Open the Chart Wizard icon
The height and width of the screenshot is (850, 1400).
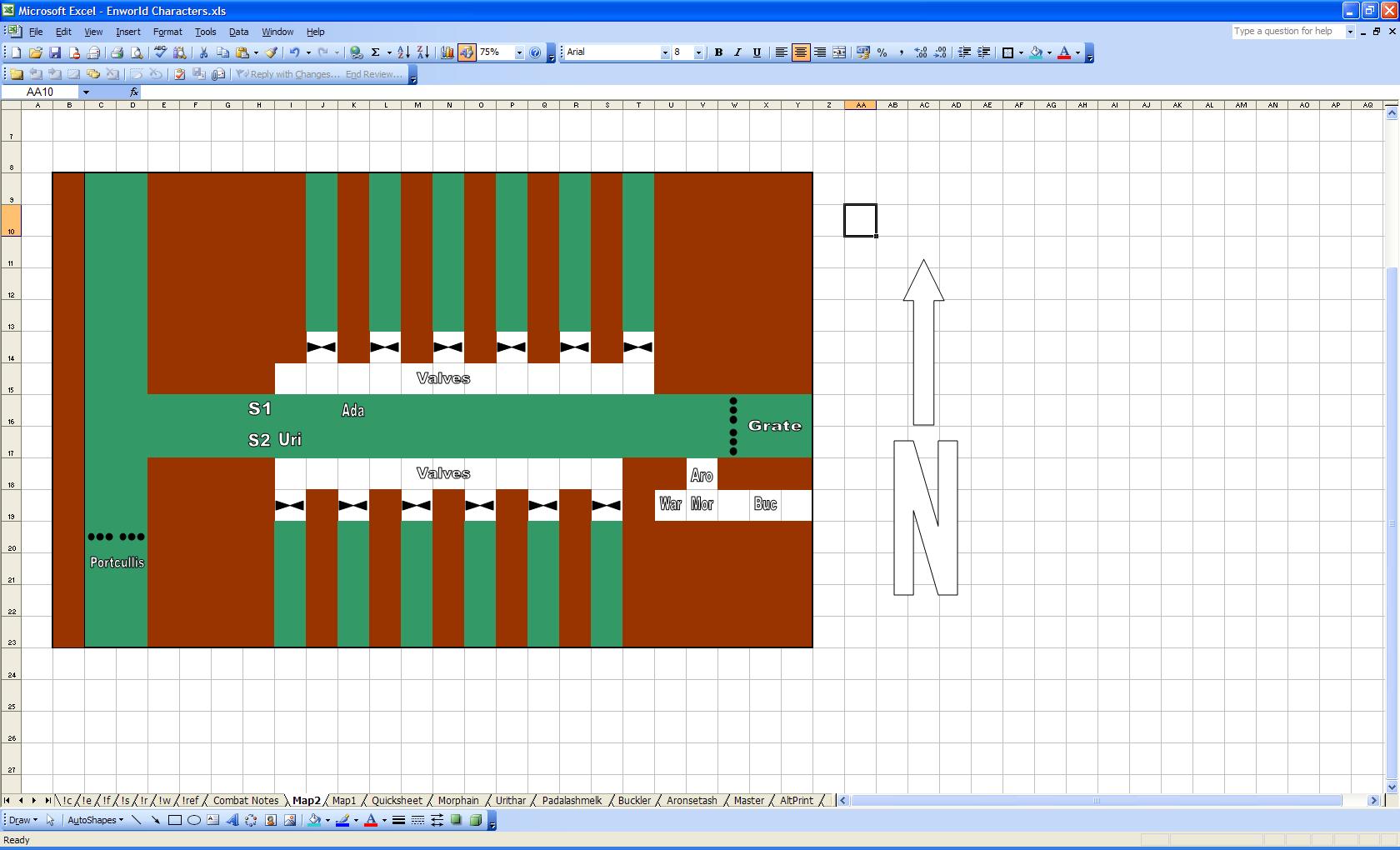(x=447, y=52)
